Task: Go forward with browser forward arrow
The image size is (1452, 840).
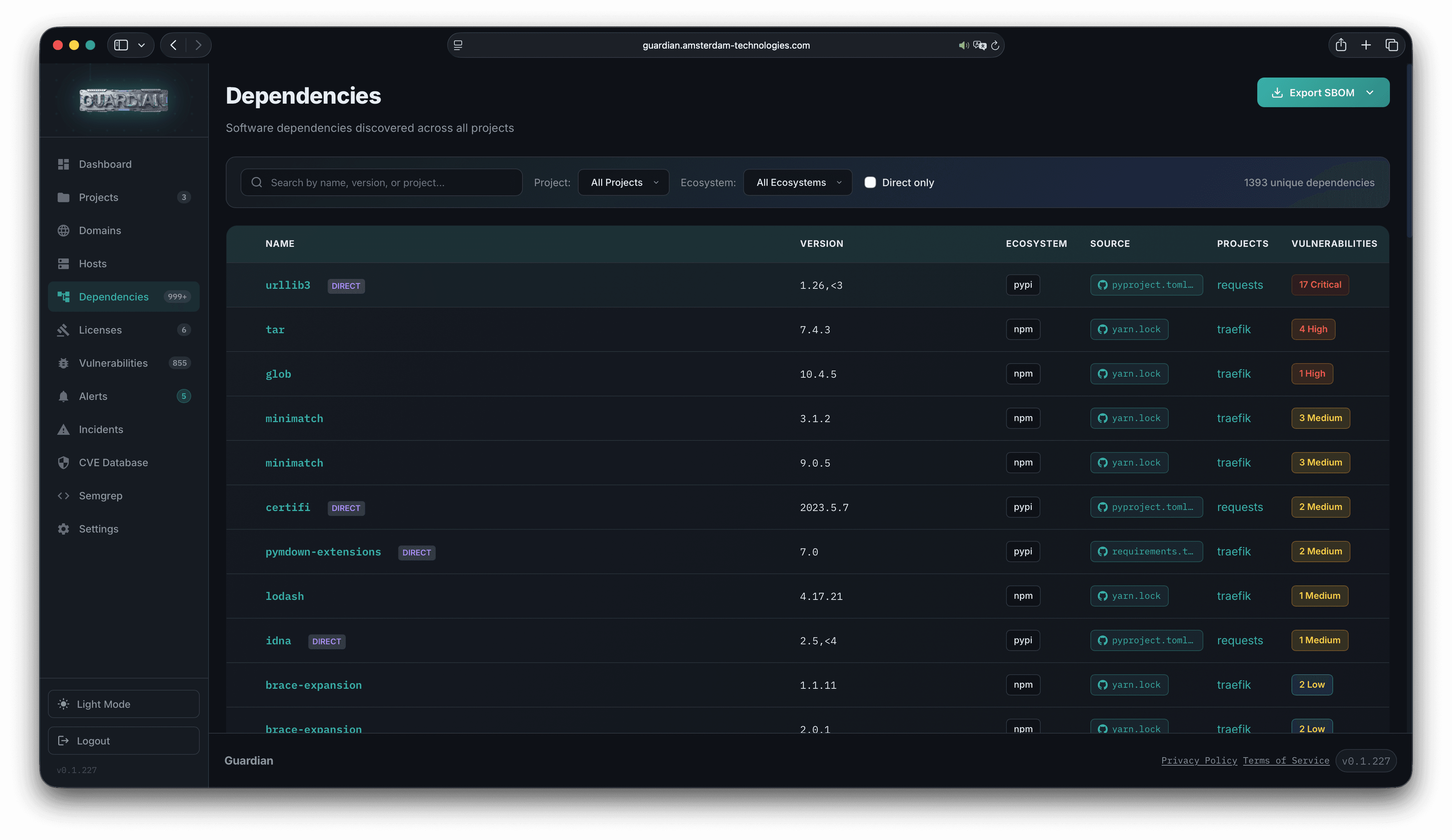Action: click(x=198, y=45)
